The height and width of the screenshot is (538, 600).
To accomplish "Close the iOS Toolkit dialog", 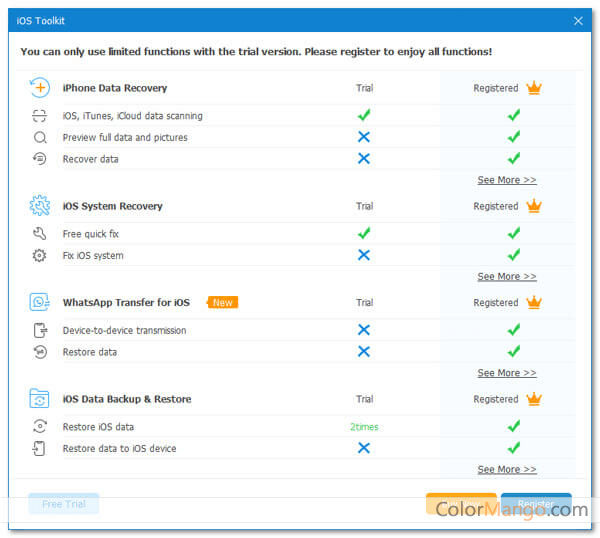I will point(578,21).
